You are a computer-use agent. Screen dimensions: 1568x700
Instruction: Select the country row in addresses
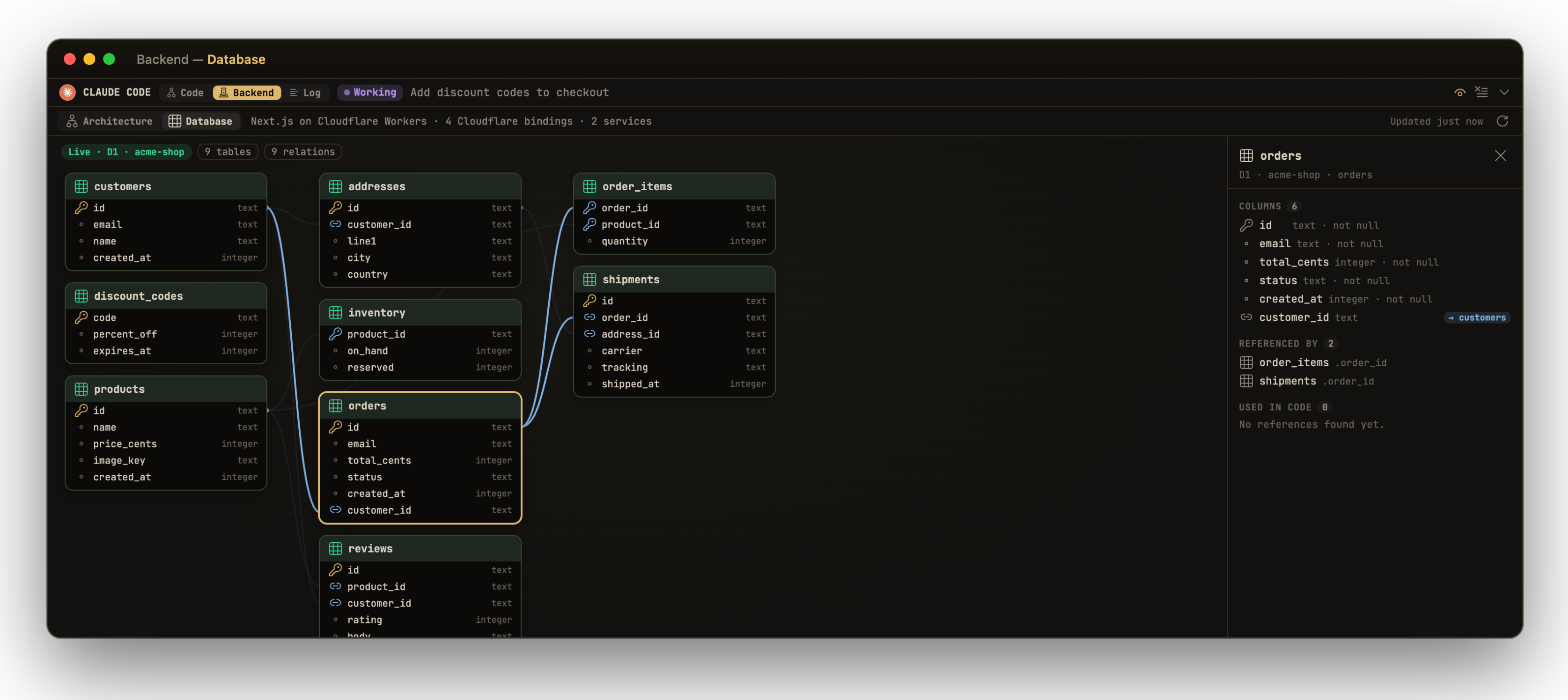(420, 274)
